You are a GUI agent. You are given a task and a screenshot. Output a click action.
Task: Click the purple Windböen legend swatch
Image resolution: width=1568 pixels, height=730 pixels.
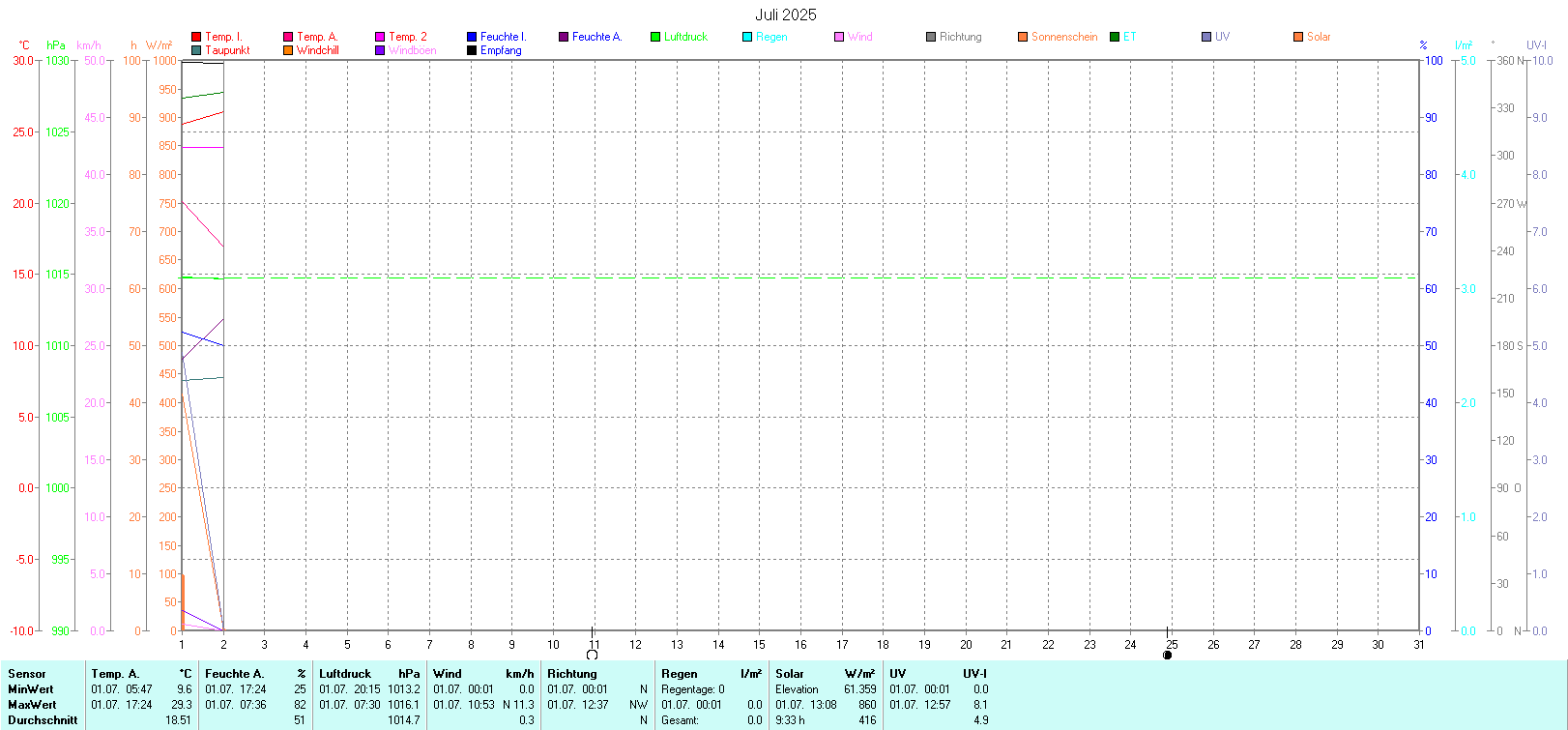click(380, 50)
